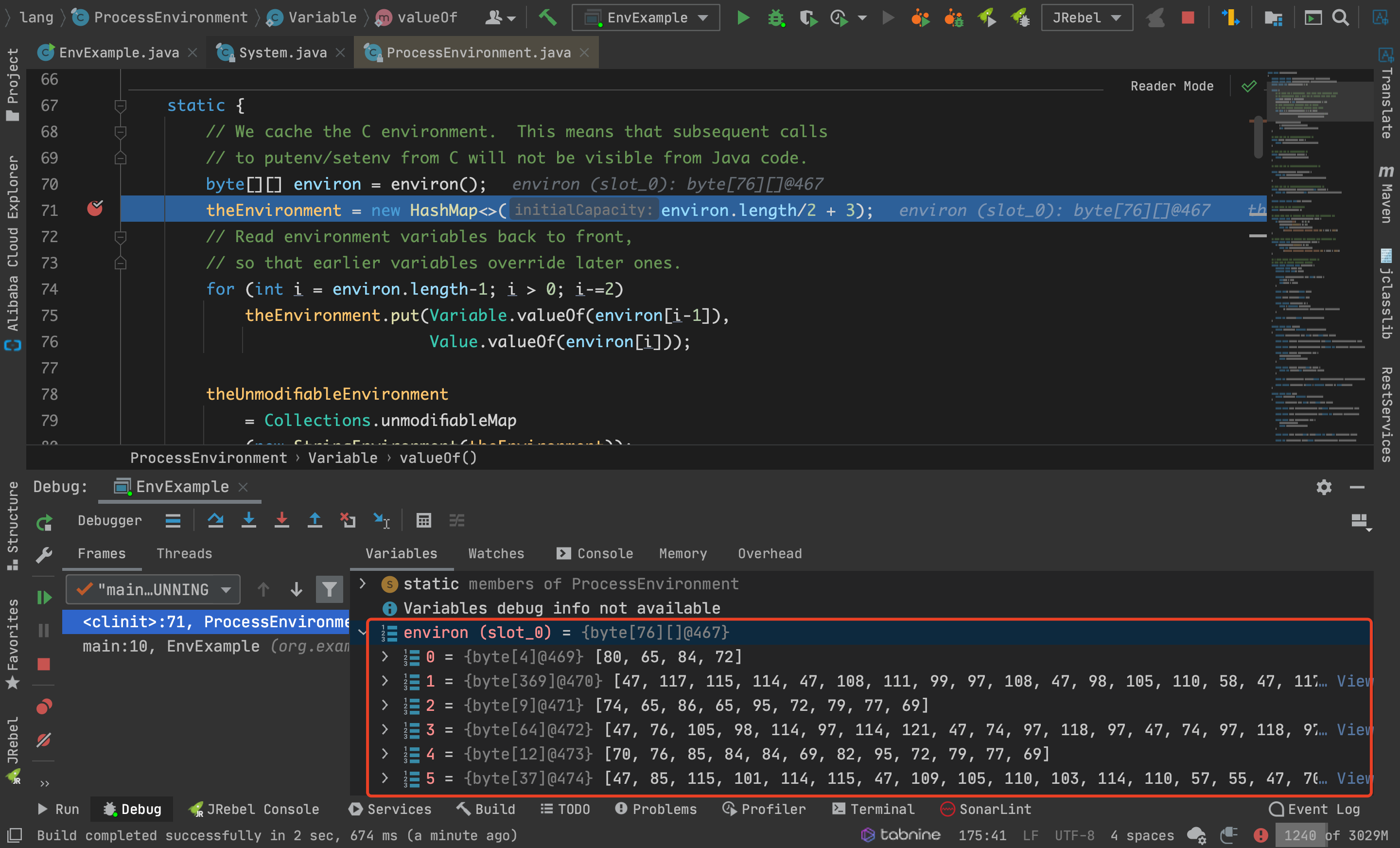Screen dimensions: 1400x848
Task: Click the Step Over debugger icon
Action: click(x=215, y=520)
